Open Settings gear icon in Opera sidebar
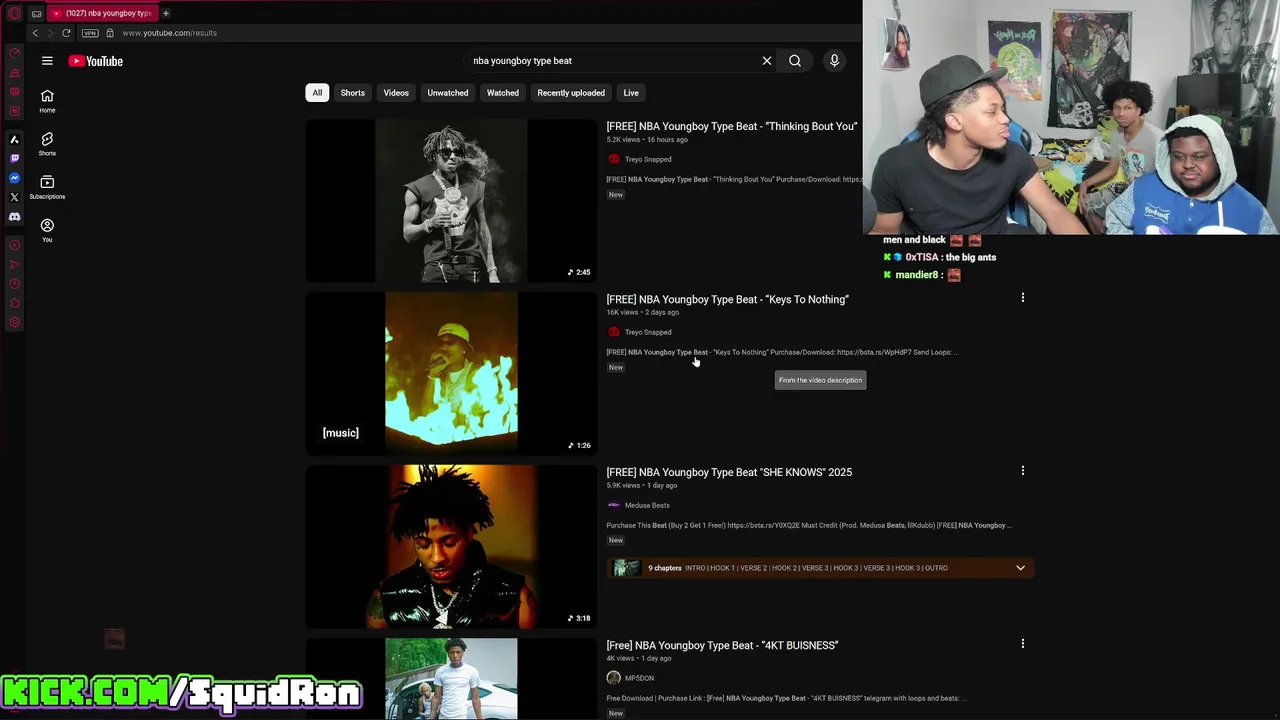The width and height of the screenshot is (1280, 720). tap(14, 322)
